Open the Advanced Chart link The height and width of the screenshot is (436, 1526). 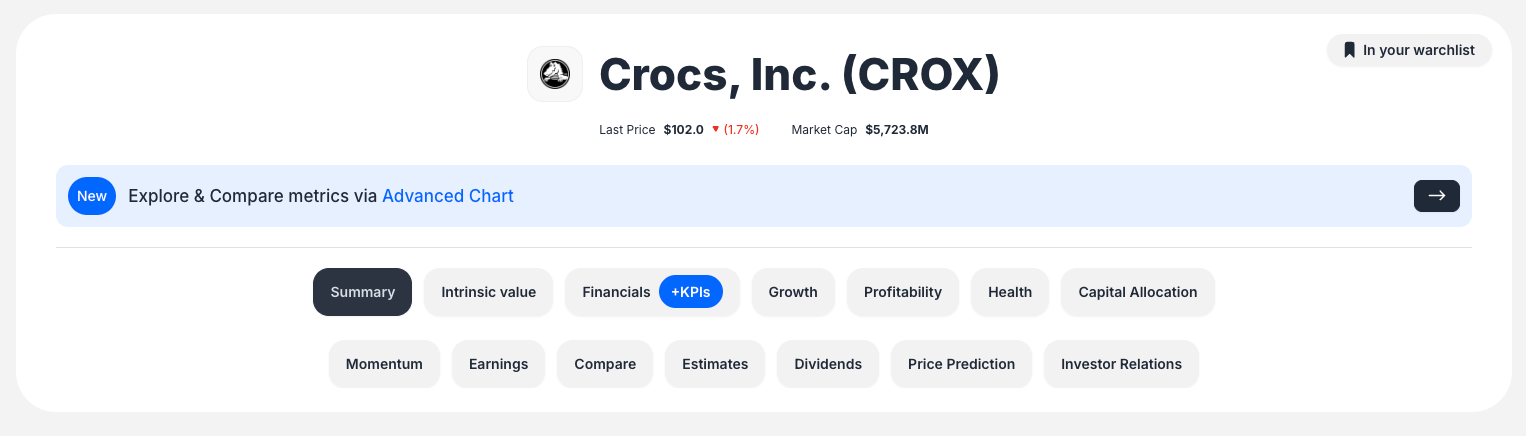click(x=448, y=196)
